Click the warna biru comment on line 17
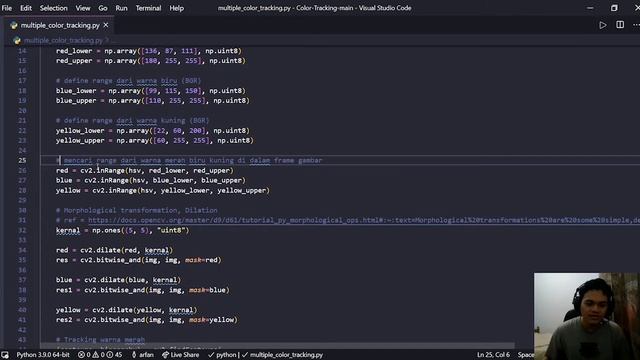The height and width of the screenshot is (360, 640). [x=129, y=81]
